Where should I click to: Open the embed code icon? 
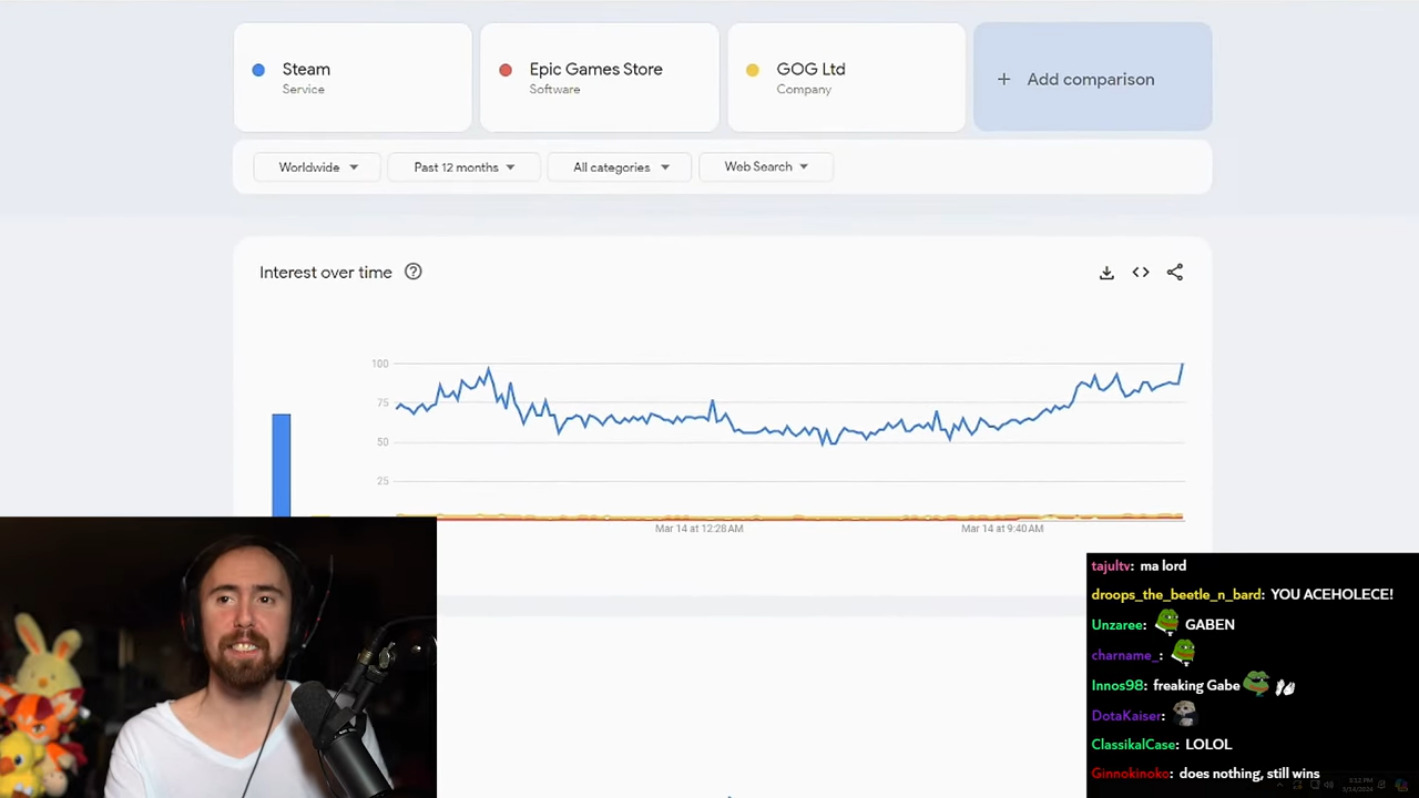point(1140,273)
